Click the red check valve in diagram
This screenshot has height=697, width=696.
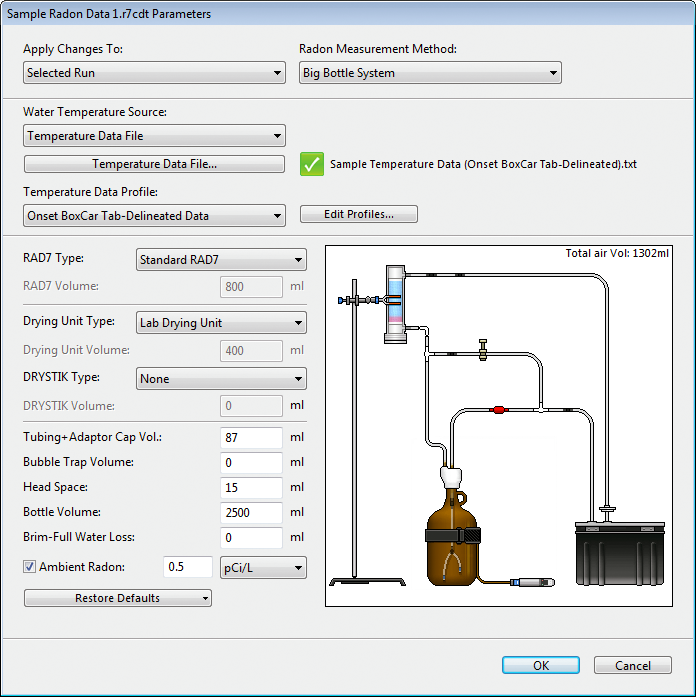point(499,409)
